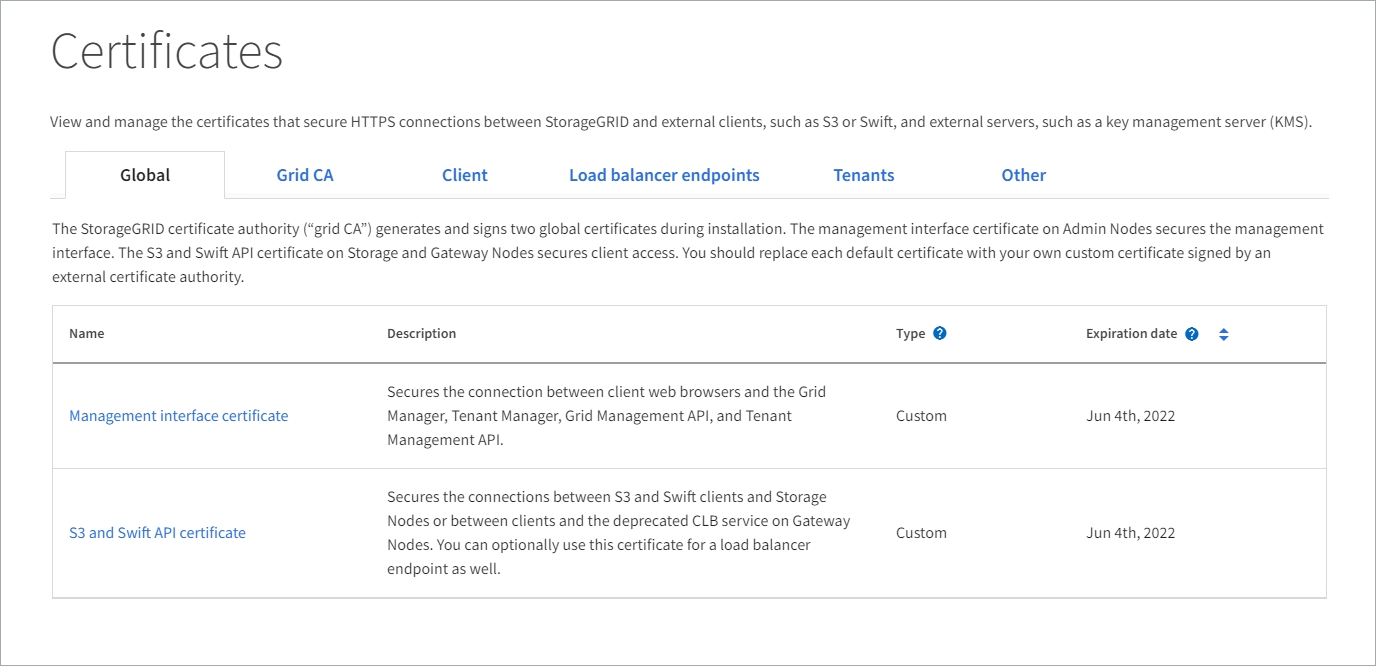Click the Expiration date column header label
Image resolution: width=1376 pixels, height=666 pixels.
[1131, 334]
